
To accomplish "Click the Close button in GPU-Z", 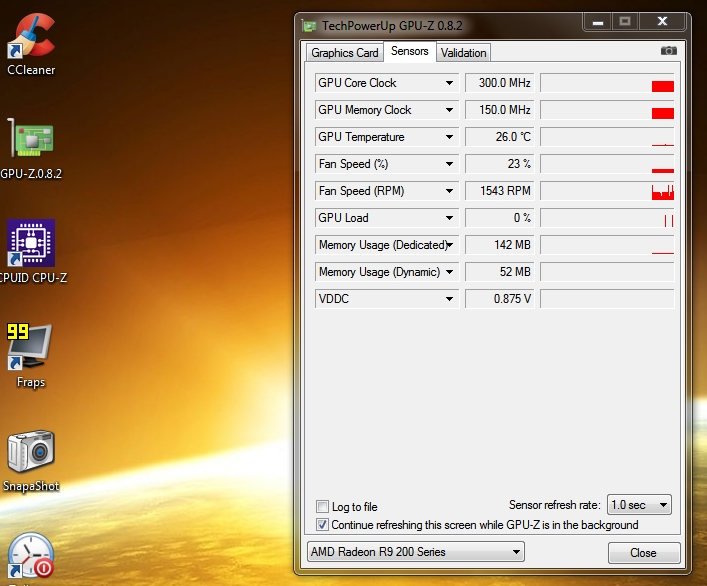I will click(x=643, y=553).
